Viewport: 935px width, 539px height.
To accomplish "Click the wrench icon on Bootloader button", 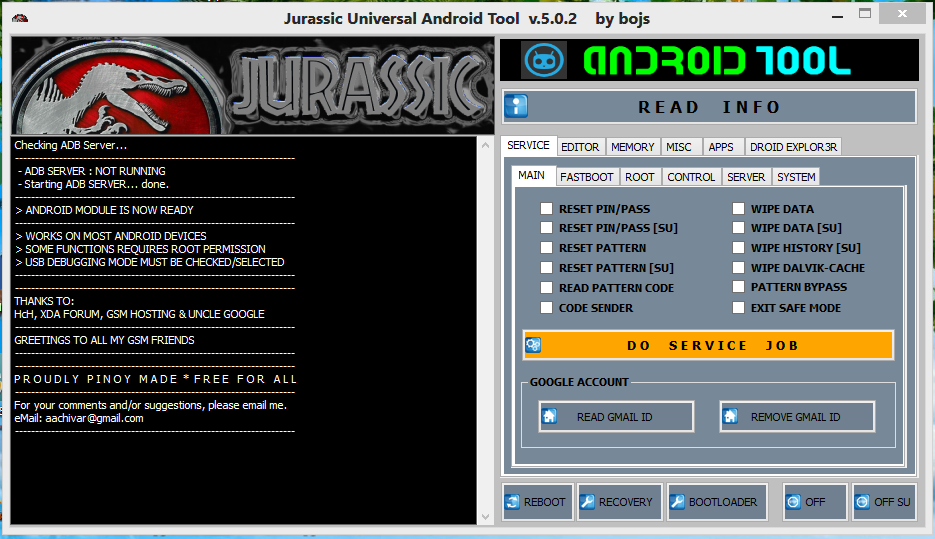I will [677, 502].
